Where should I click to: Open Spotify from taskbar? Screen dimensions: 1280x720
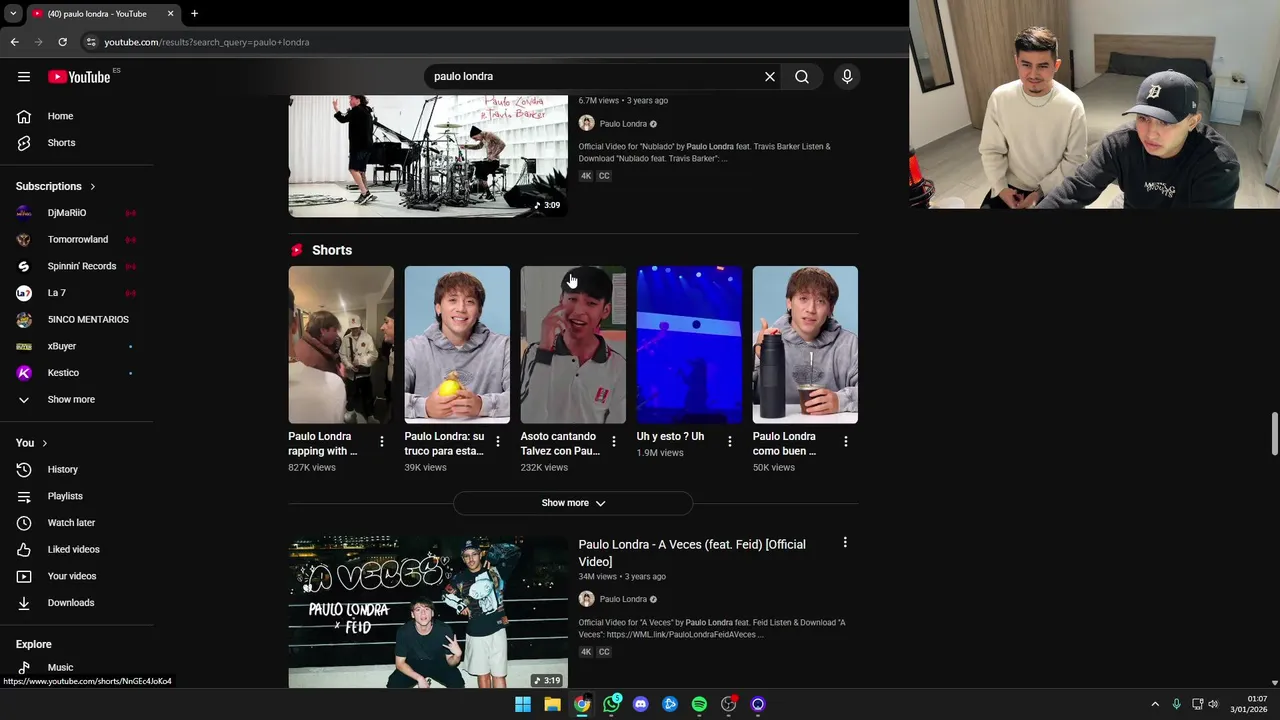(x=699, y=704)
